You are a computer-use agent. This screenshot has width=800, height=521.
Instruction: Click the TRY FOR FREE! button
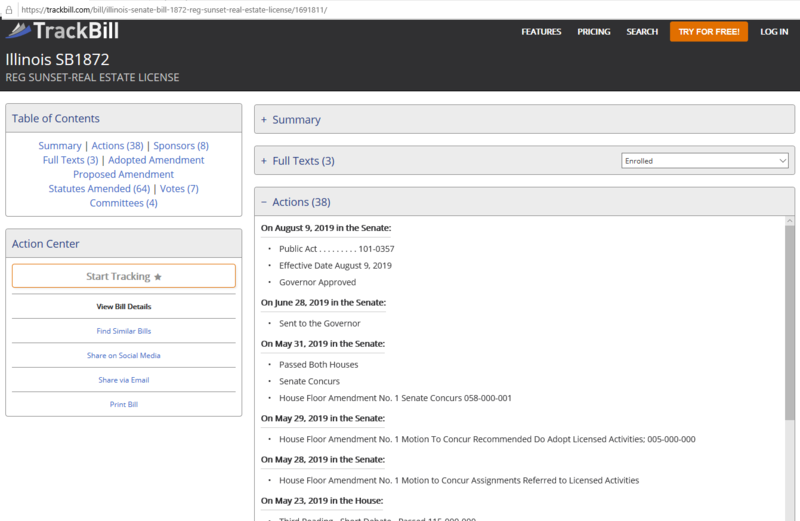[709, 32]
